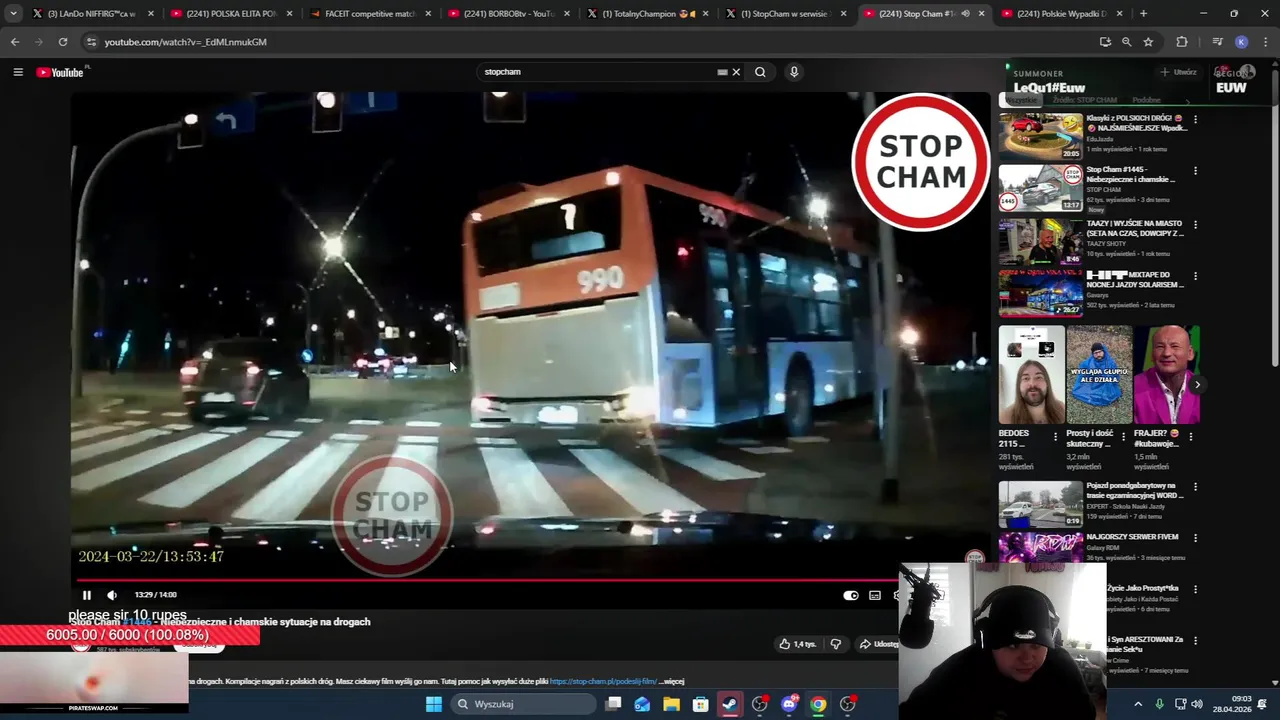
Task: Open the browser zoom magnifier icon
Action: click(x=1126, y=42)
